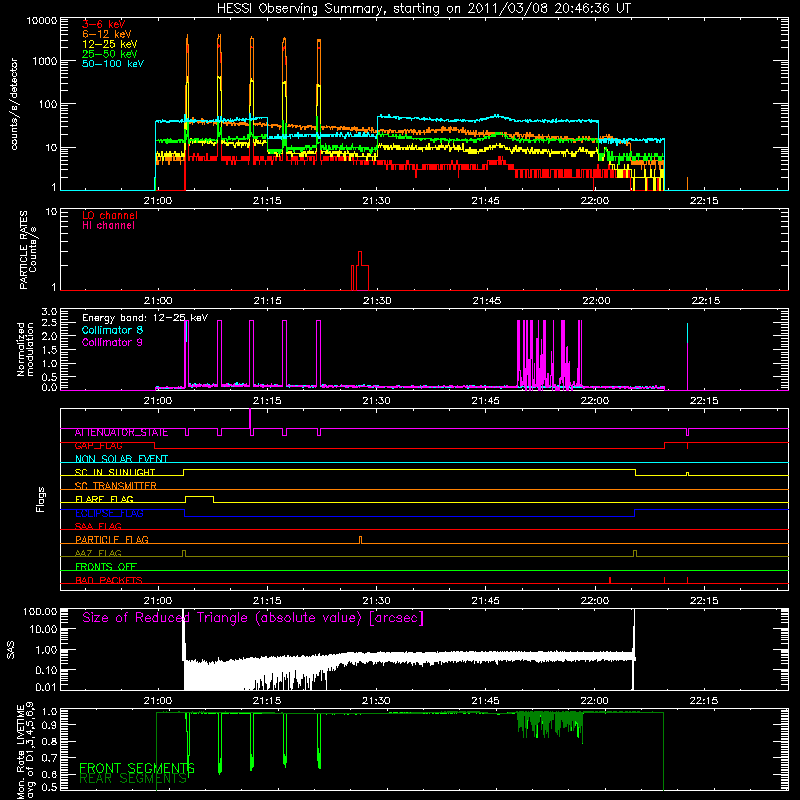Image resolution: width=800 pixels, height=800 pixels.
Task: Click the HESSI Observing Summary title text
Action: (x=424, y=9)
